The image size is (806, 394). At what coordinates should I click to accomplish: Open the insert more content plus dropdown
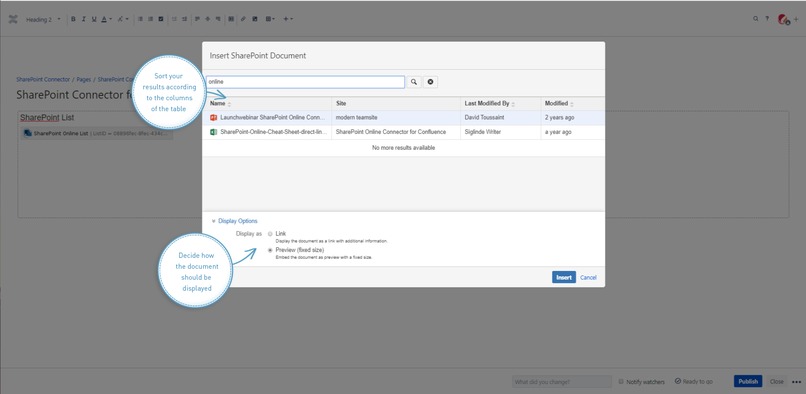[x=288, y=19]
